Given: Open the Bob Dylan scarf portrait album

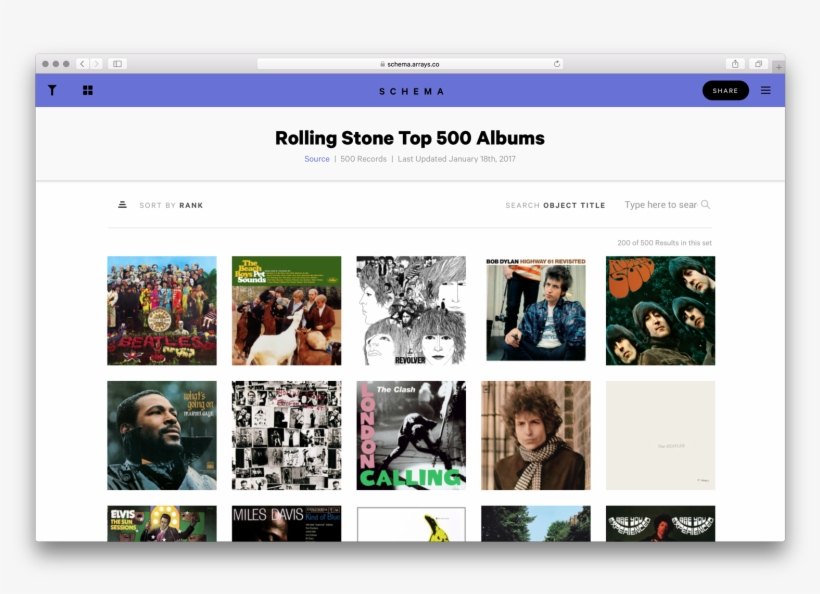Looking at the screenshot, I should coord(536,436).
